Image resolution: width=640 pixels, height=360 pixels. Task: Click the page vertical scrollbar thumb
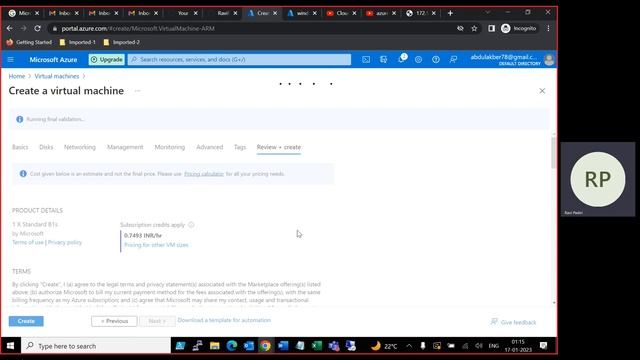[553, 153]
